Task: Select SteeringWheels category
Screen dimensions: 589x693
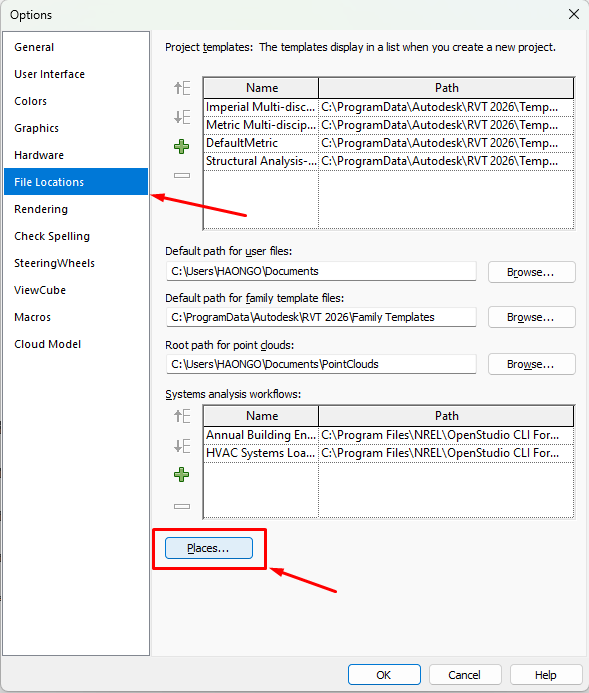Action: [x=76, y=263]
